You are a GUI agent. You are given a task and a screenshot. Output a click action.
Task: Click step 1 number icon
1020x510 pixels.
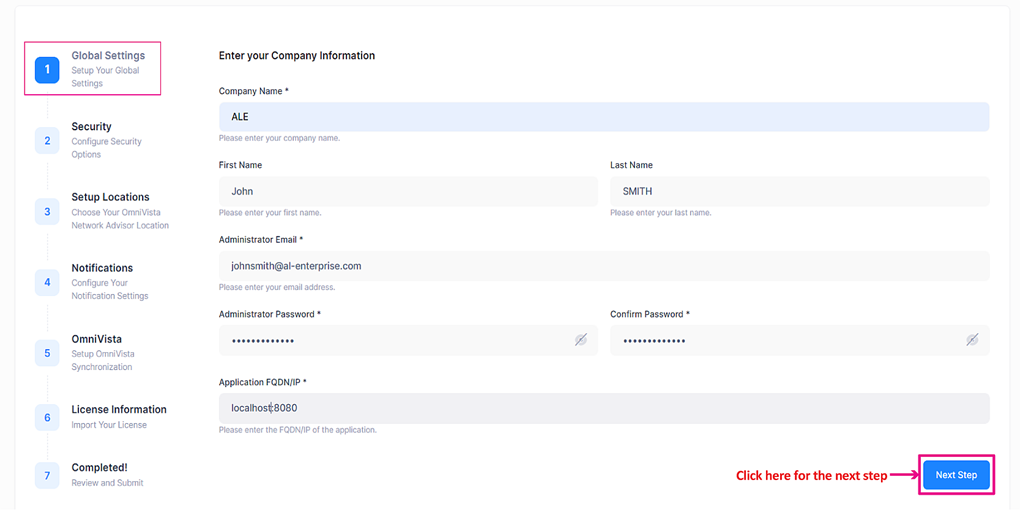[x=47, y=69]
